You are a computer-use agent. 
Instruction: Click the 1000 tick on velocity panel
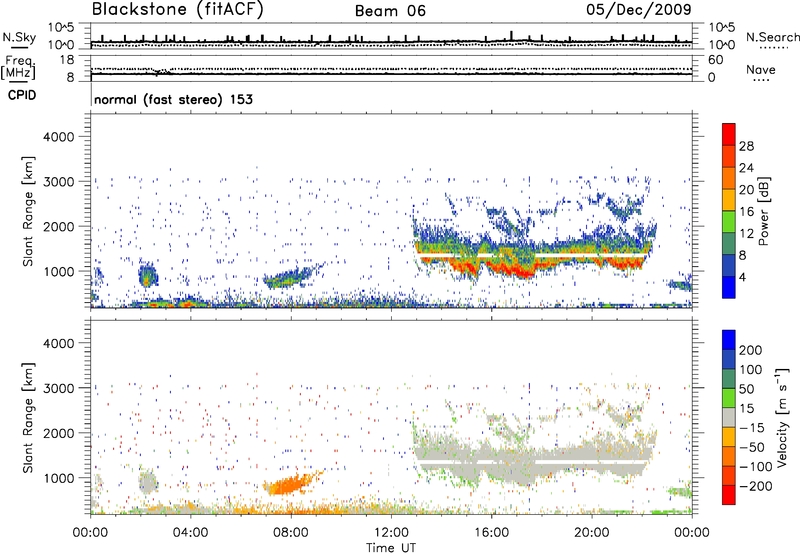click(x=59, y=477)
